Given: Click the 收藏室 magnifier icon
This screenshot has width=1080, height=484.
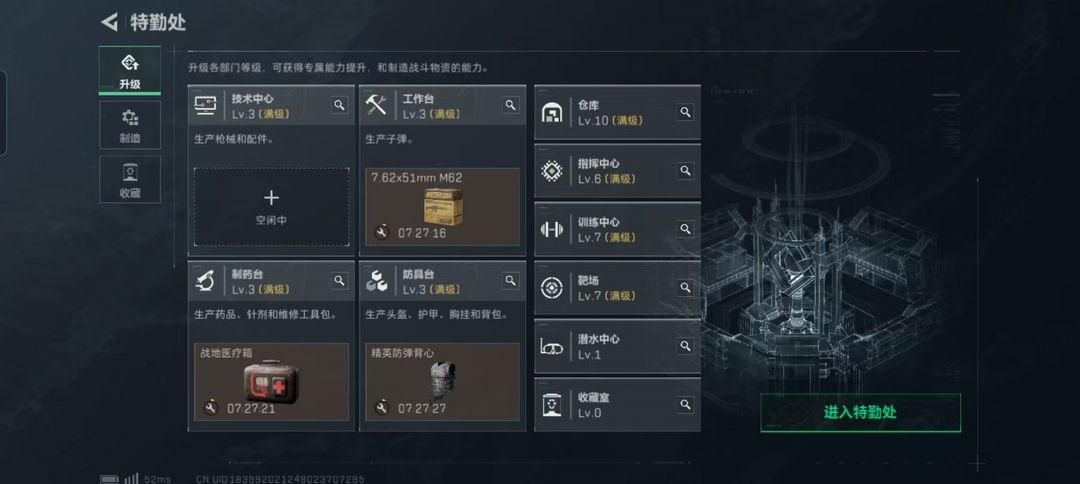Looking at the screenshot, I should (x=685, y=404).
